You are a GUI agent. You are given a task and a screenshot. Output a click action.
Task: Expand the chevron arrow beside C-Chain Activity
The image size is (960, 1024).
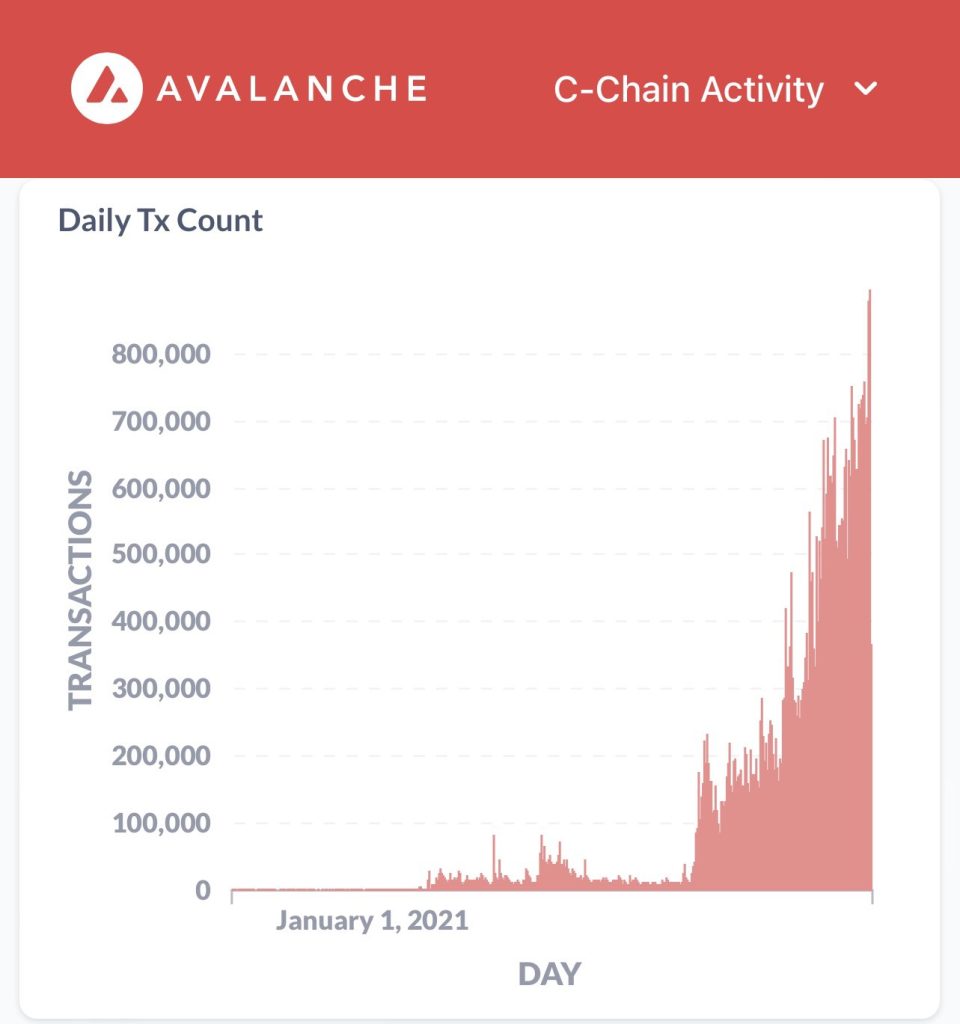pyautogui.click(x=865, y=88)
